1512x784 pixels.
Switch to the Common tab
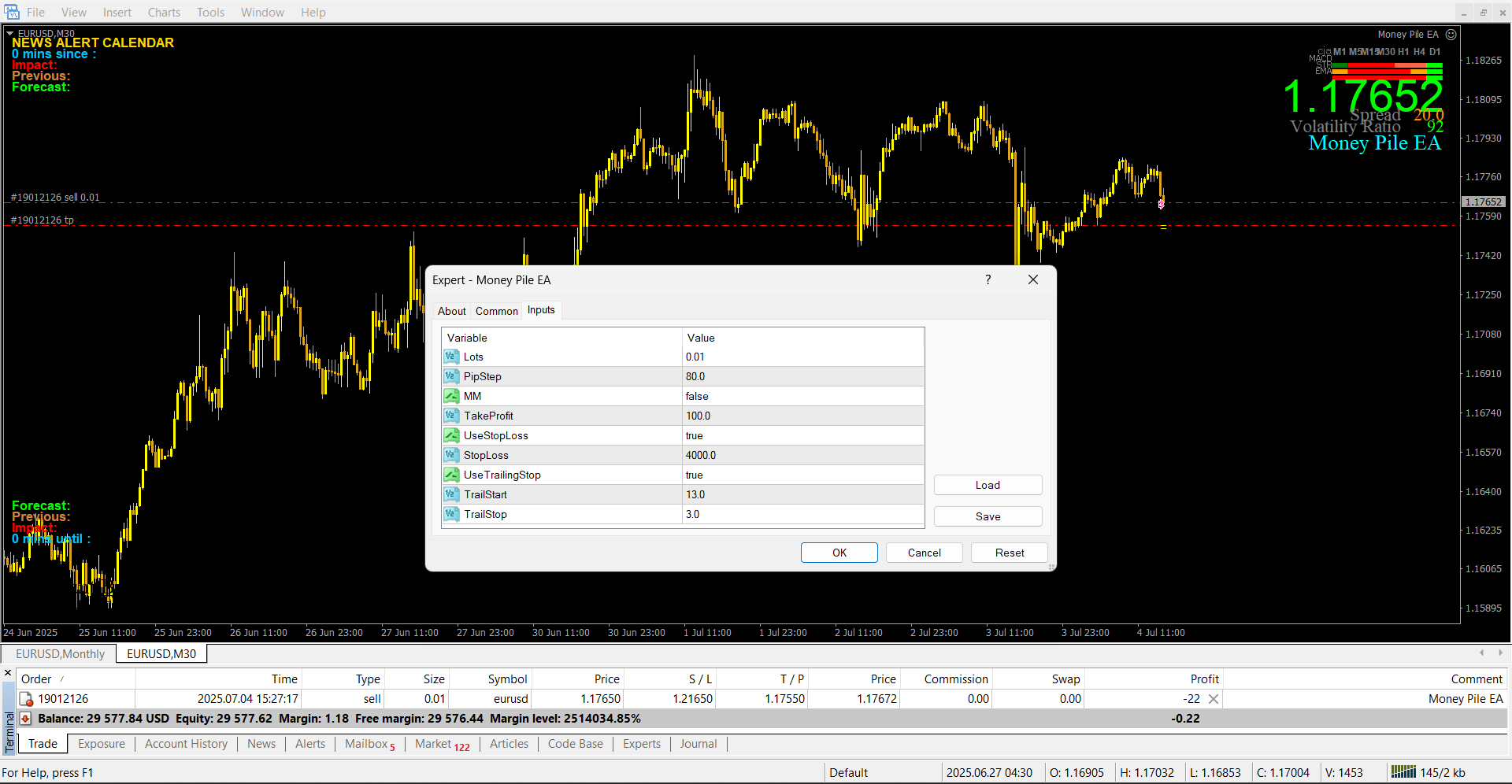pos(496,311)
